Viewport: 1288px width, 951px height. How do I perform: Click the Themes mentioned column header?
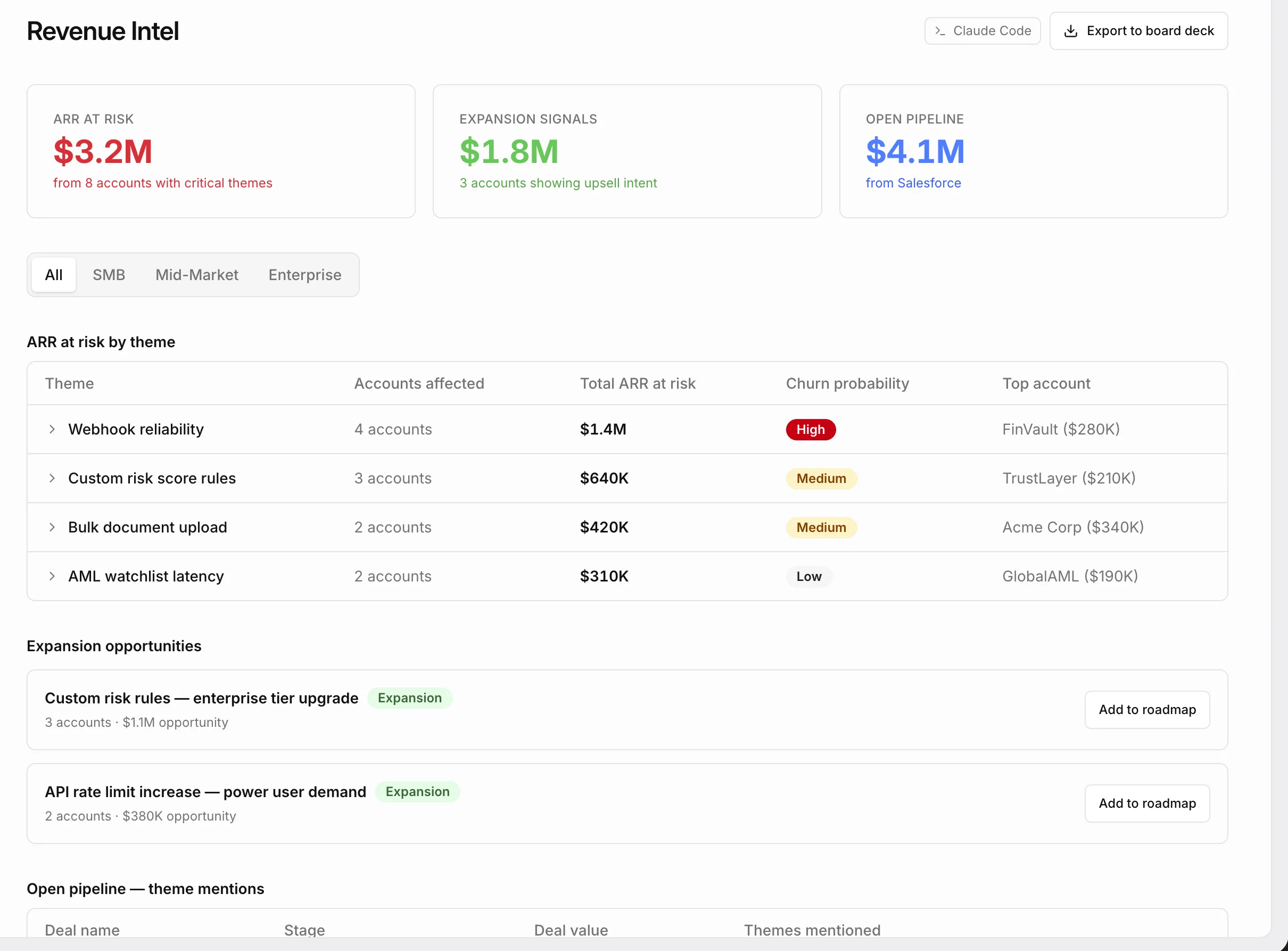point(812,930)
